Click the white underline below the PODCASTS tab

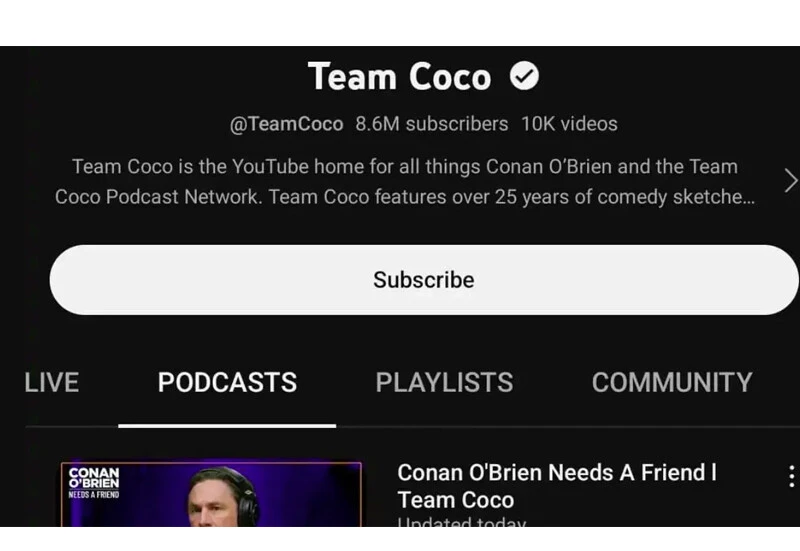(x=227, y=425)
